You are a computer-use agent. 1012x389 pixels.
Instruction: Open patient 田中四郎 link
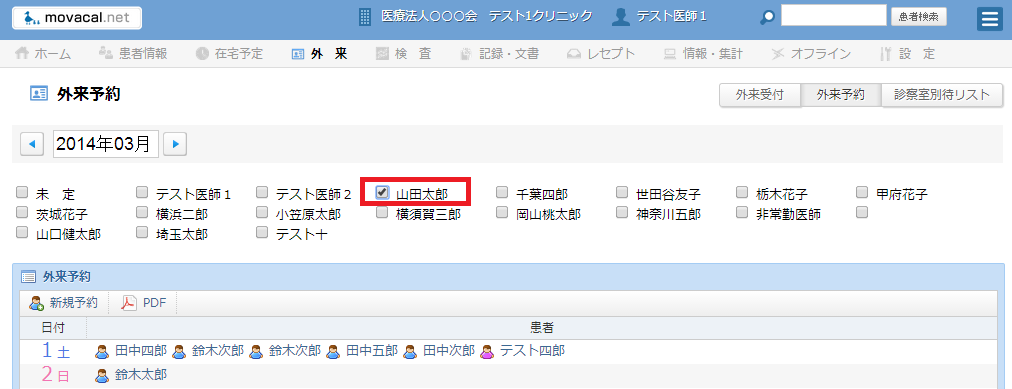pyautogui.click(x=141, y=352)
